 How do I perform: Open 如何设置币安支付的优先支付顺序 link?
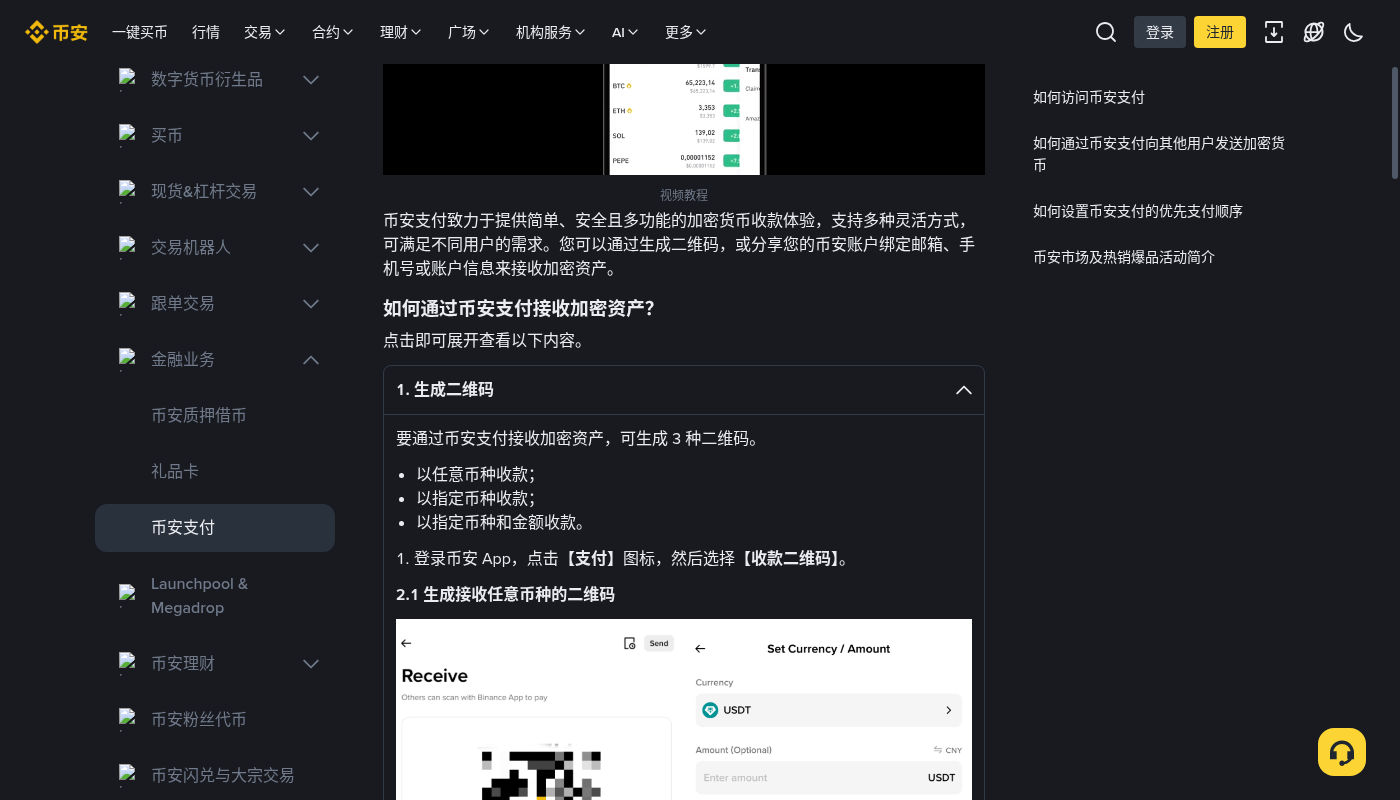[x=1138, y=211]
